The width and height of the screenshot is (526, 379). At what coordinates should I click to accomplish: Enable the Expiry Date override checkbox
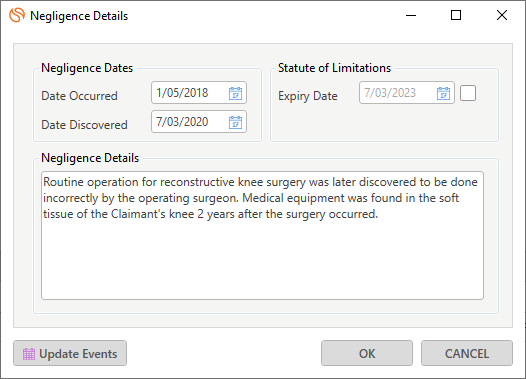(468, 93)
